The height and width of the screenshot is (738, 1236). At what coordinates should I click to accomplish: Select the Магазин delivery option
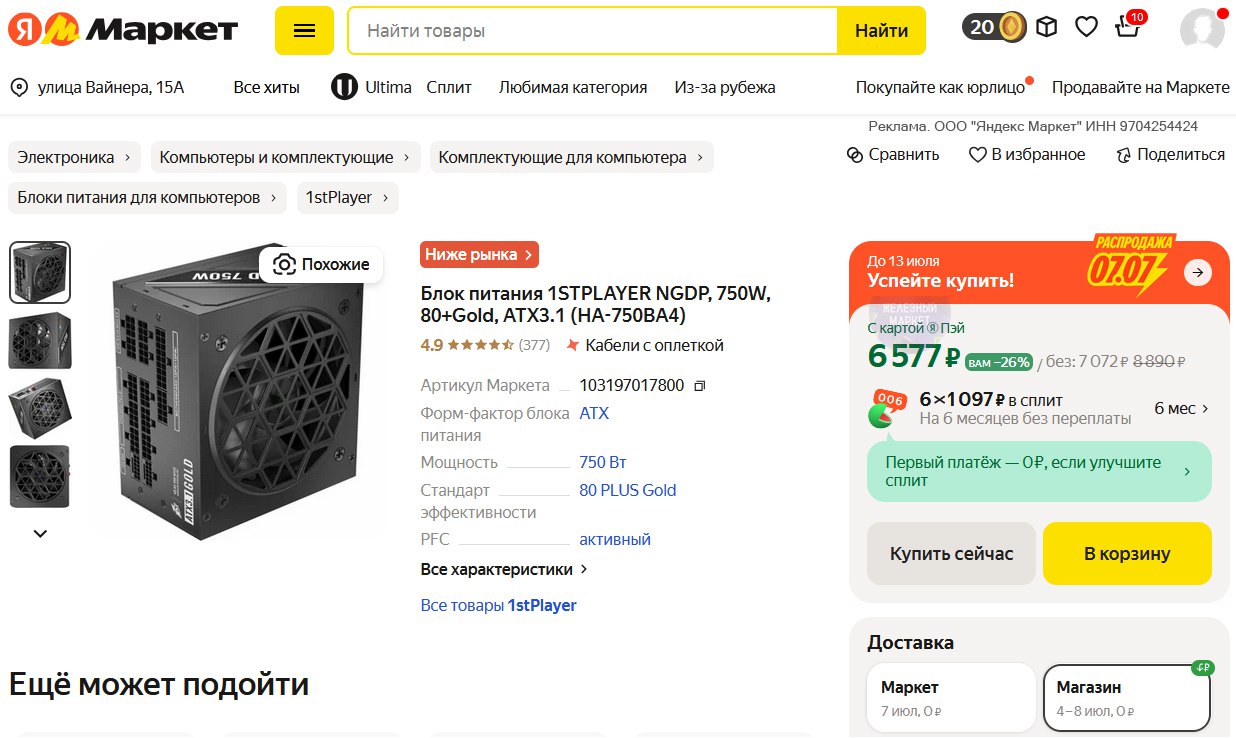pos(1126,698)
